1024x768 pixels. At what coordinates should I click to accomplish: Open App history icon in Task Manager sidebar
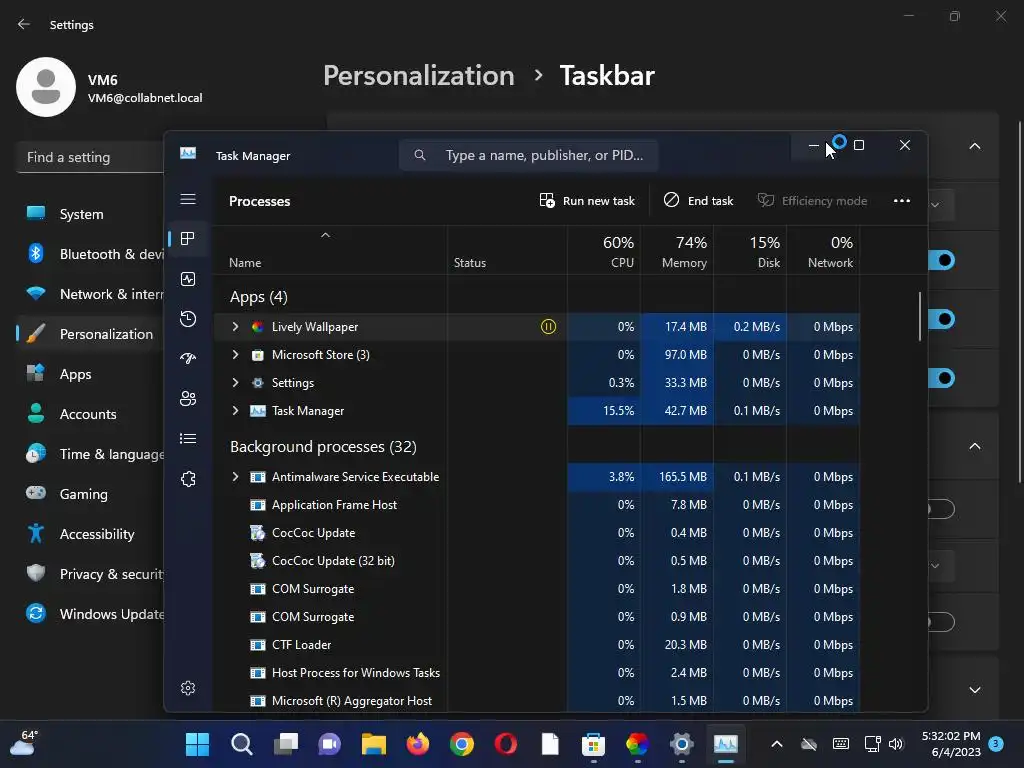pos(188,319)
